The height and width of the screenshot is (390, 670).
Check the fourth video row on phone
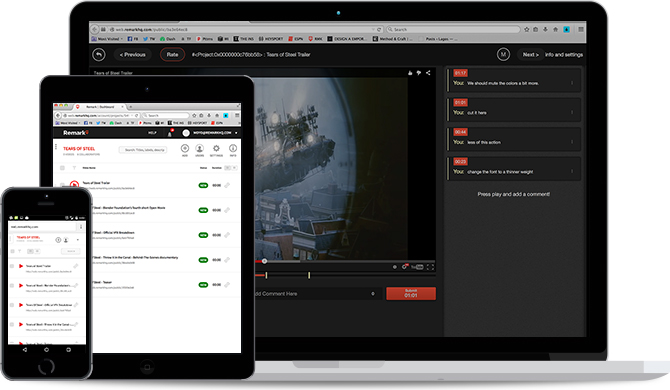[x=12, y=325]
